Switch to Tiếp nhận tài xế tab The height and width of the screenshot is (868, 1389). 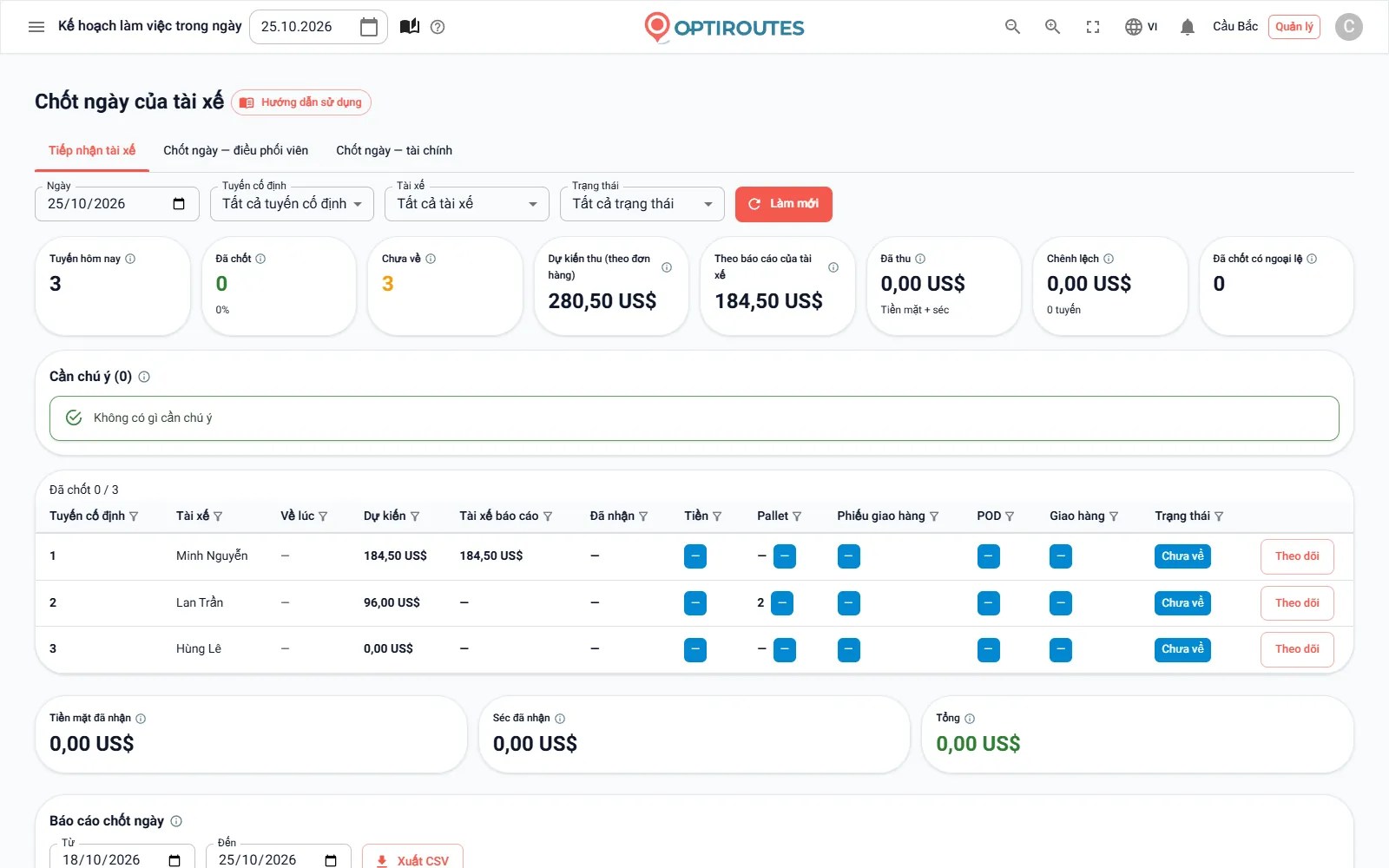(x=92, y=150)
